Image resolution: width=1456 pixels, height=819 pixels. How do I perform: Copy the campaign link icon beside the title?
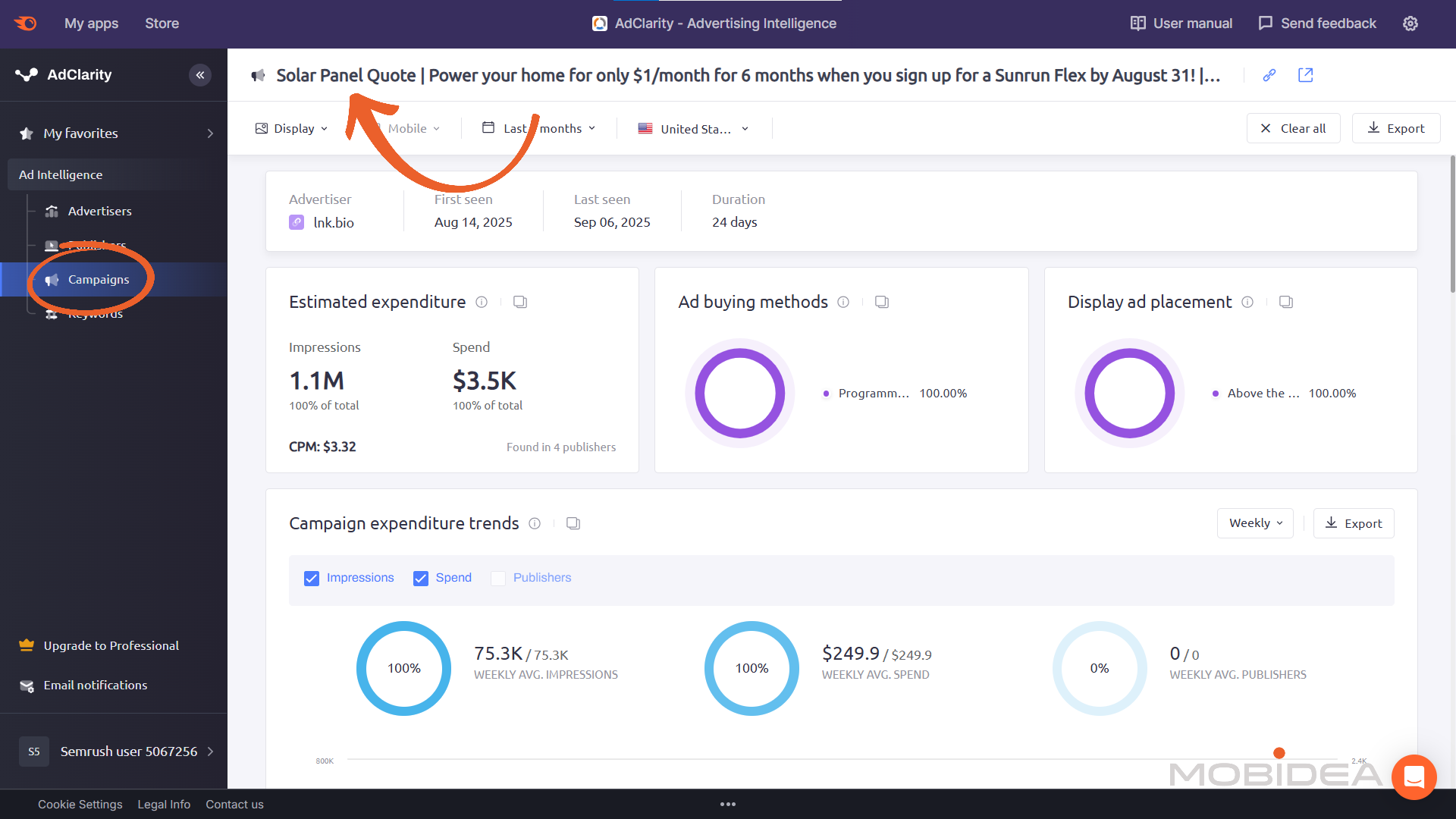(1269, 75)
